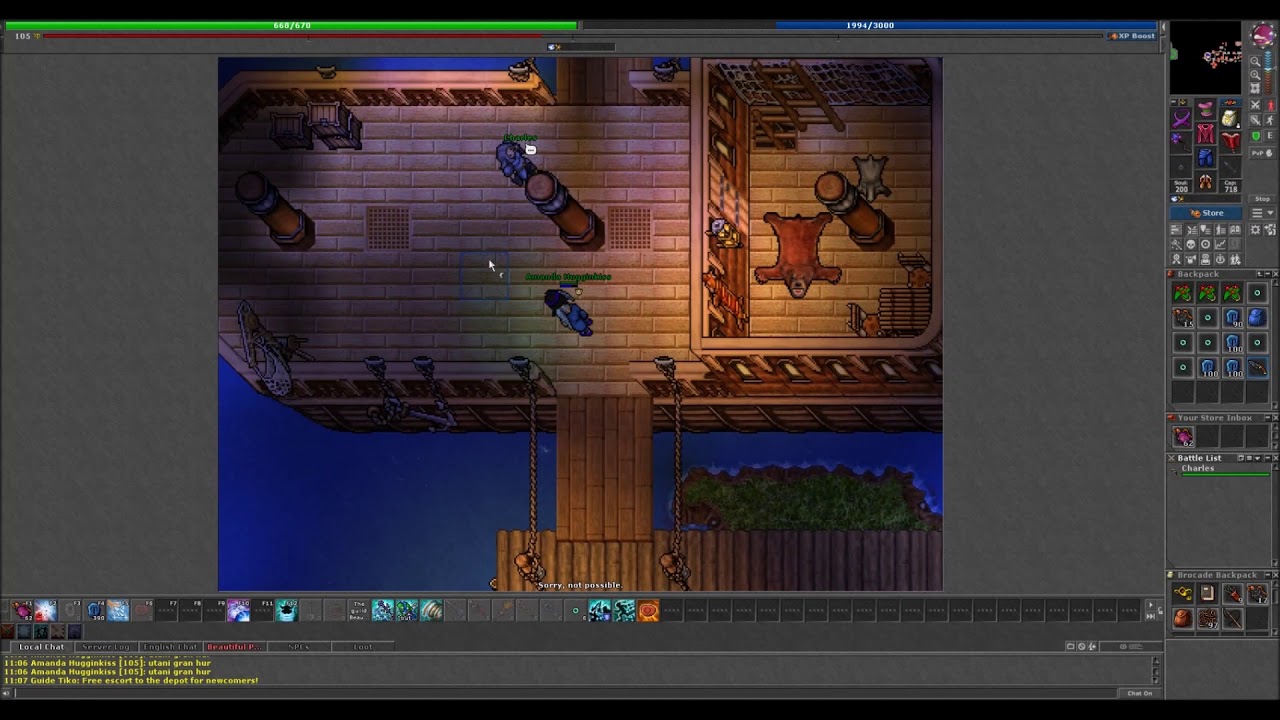Viewport: 1280px width, 720px height.
Task: Click the chat console scrollbar
Action: coord(1158,670)
